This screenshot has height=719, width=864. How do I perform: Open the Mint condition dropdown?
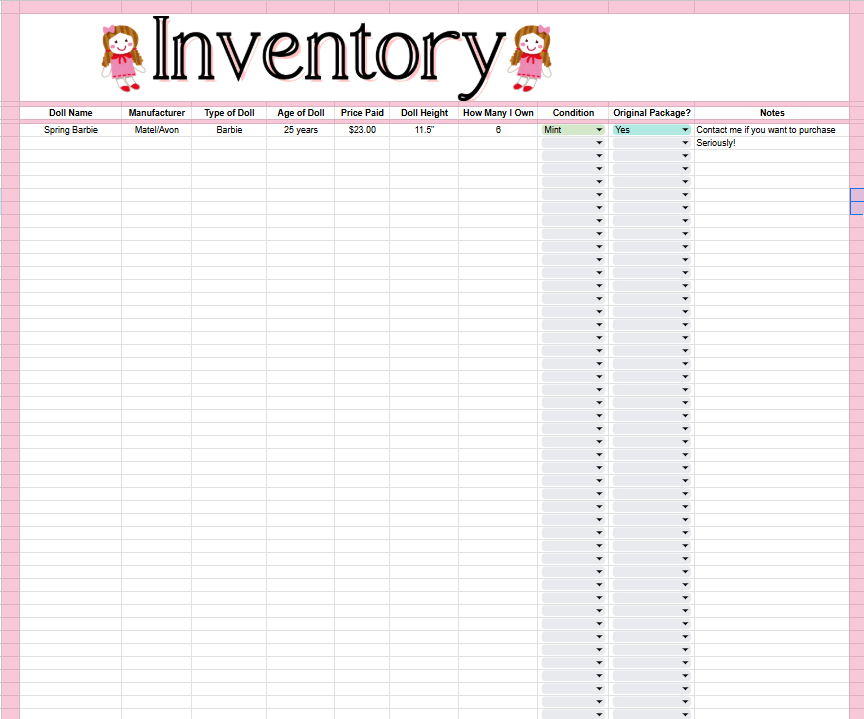573,130
